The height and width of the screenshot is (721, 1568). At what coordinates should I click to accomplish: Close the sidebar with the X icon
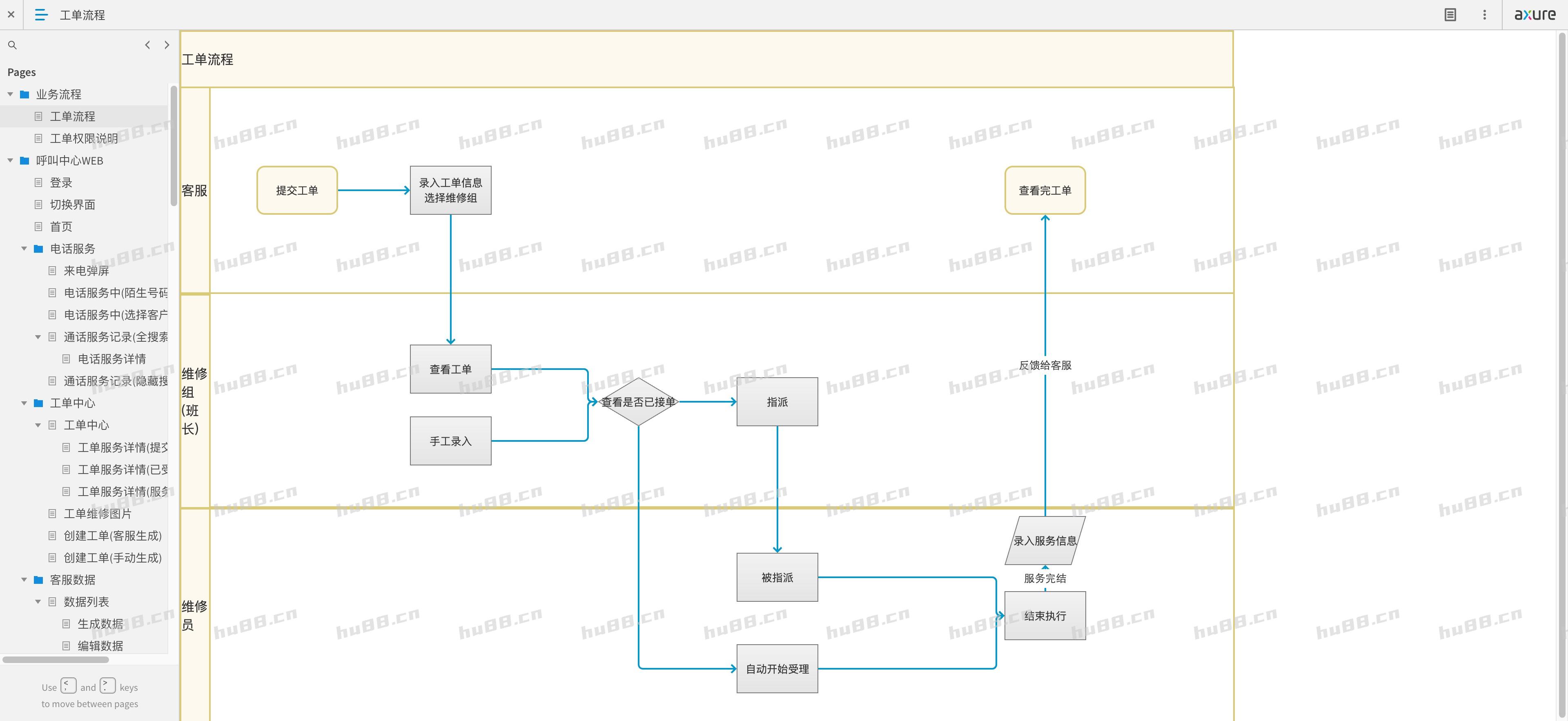point(11,15)
